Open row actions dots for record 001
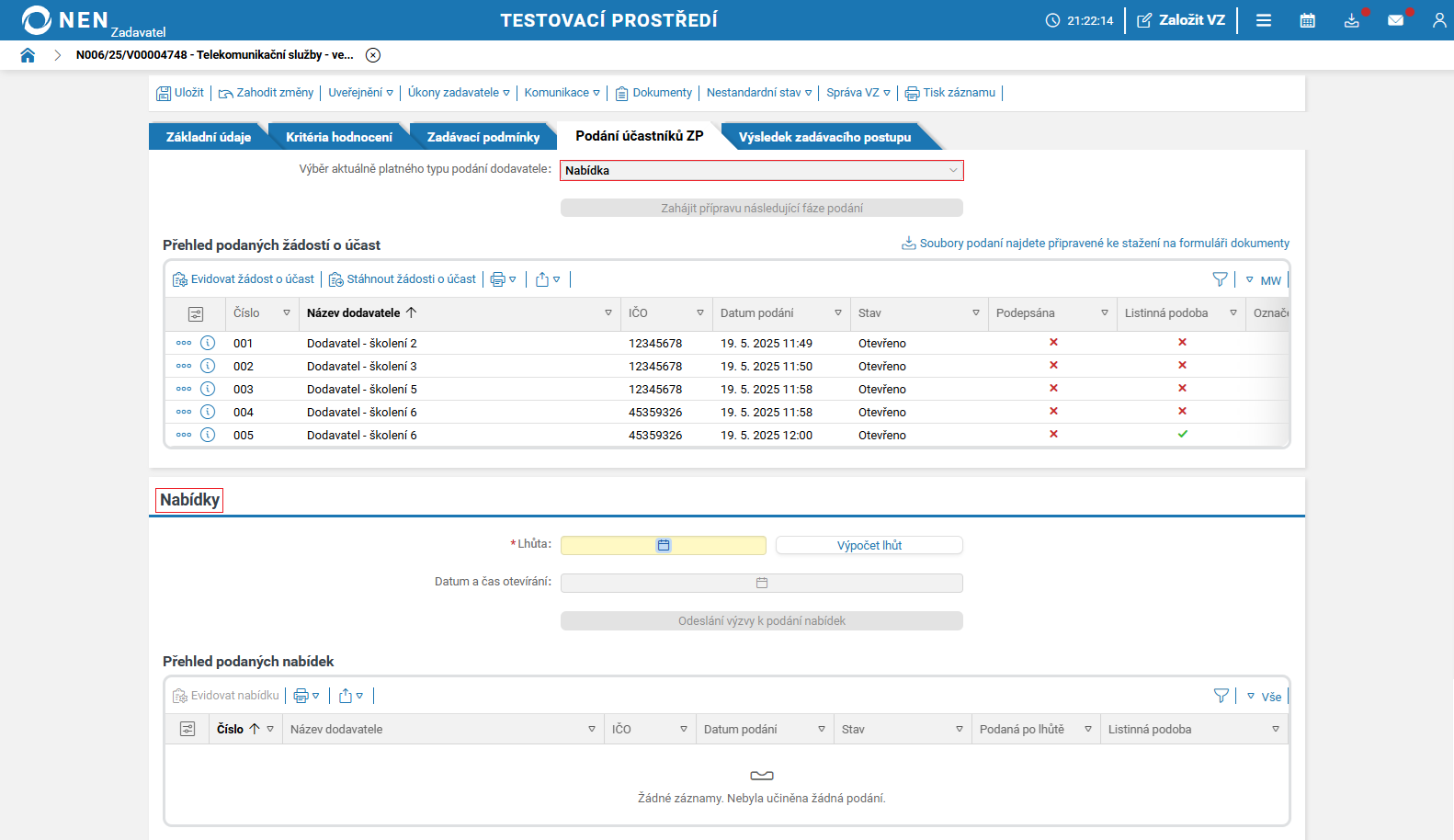This screenshot has width=1454, height=840. tap(184, 343)
